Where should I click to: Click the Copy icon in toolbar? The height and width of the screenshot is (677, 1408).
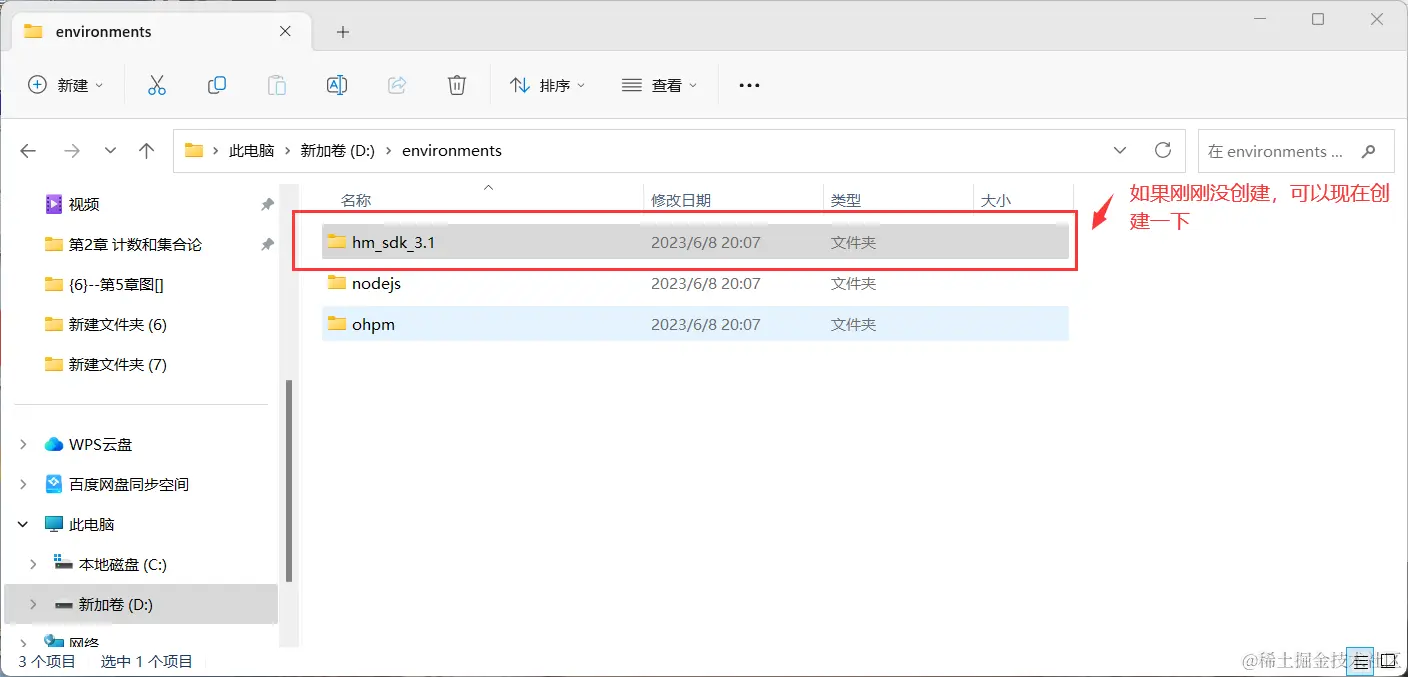[x=217, y=85]
